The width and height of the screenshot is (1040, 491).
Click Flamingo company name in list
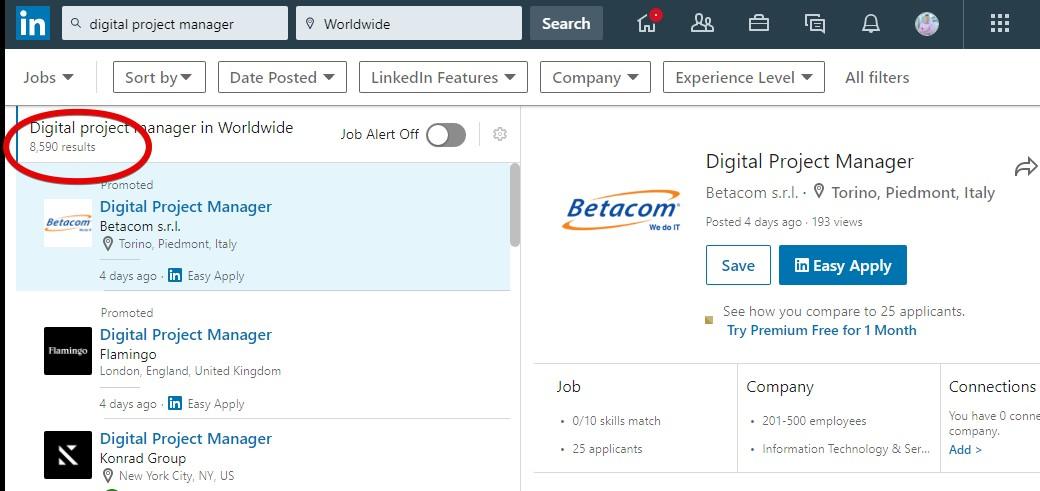(x=128, y=354)
